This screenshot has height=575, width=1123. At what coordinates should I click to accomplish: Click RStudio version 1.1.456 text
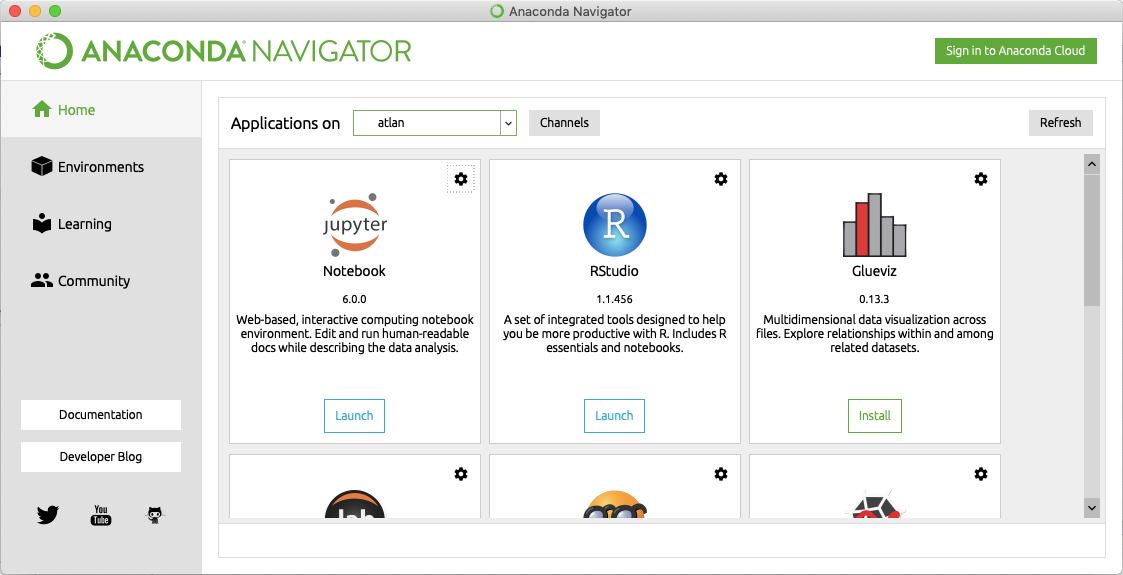[x=614, y=299]
